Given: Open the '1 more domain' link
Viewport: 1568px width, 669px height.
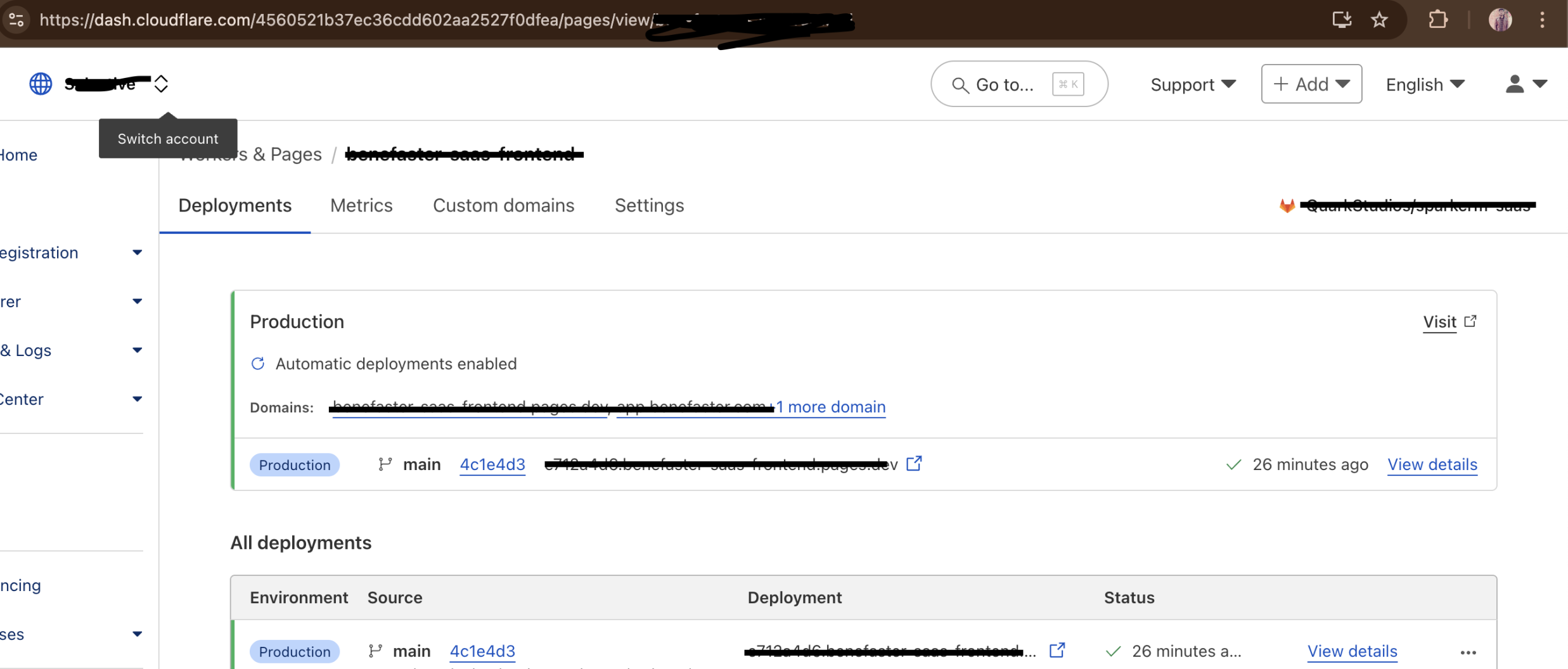Looking at the screenshot, I should pos(831,407).
